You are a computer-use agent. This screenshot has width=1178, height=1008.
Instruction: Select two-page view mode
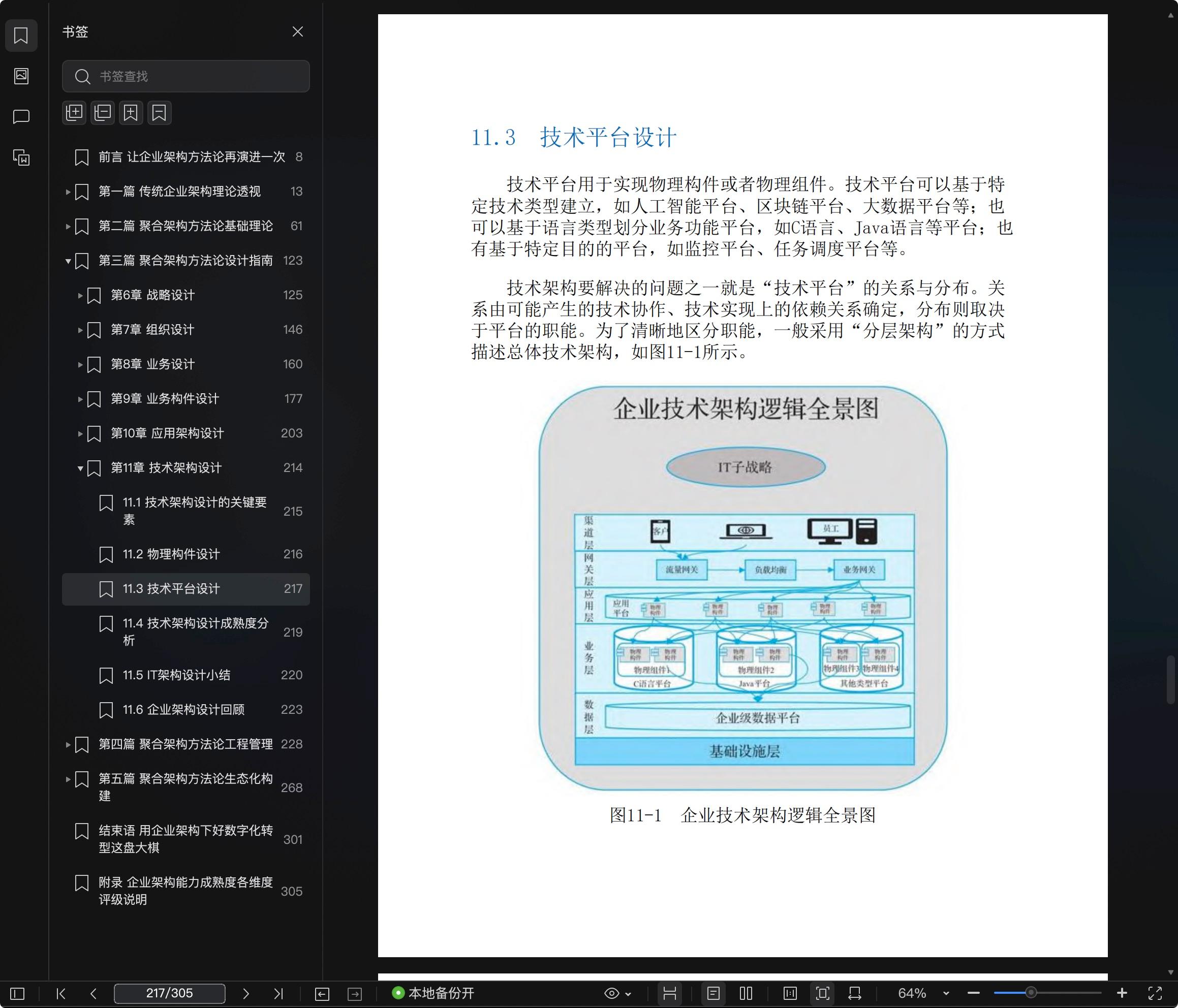(x=746, y=994)
